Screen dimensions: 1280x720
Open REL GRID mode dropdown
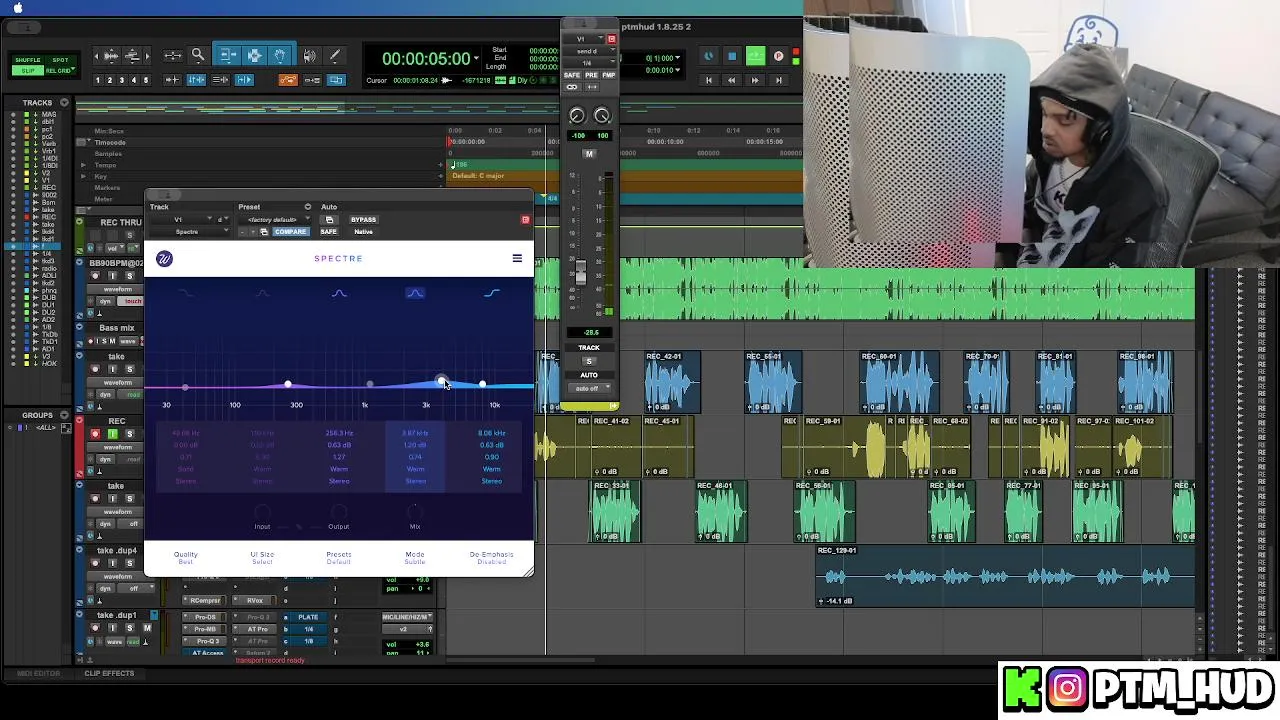[60, 70]
